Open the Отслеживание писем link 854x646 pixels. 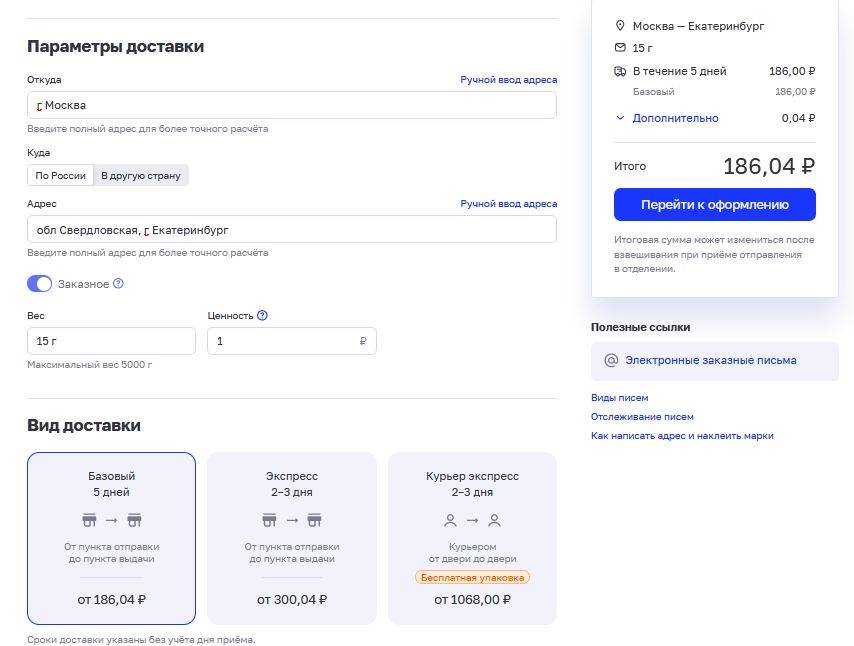tap(642, 417)
